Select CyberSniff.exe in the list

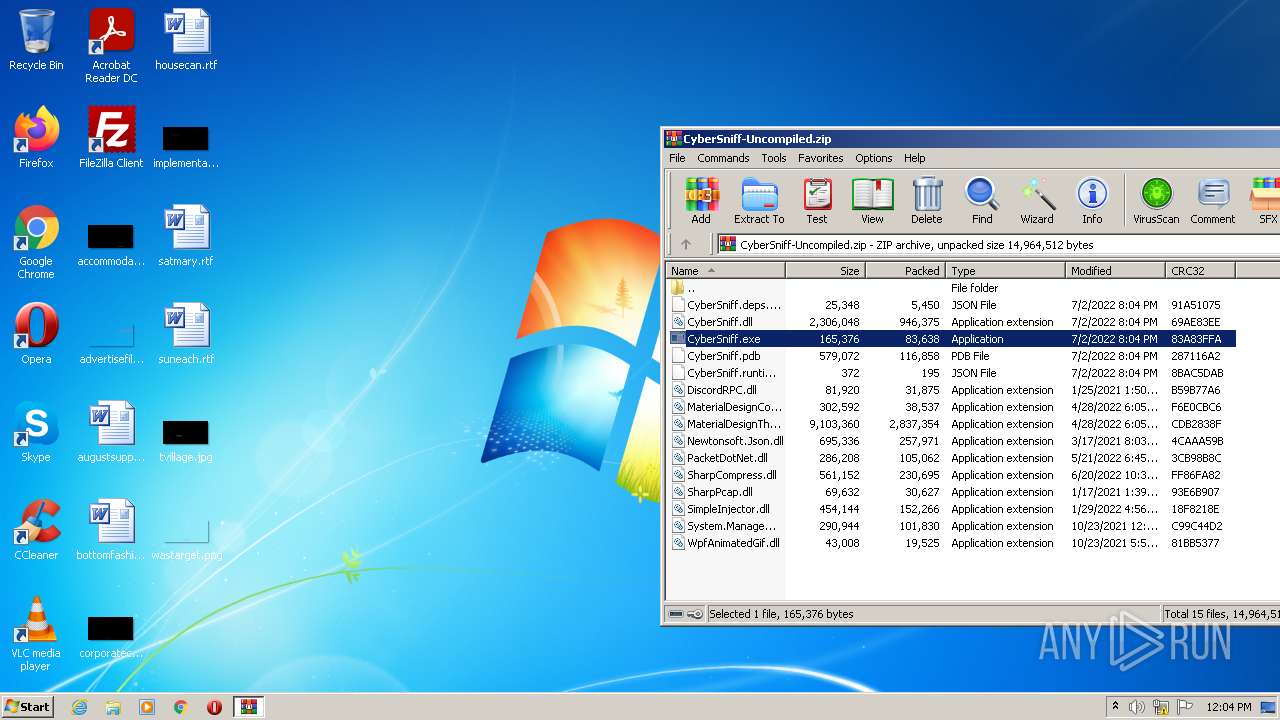coord(952,339)
